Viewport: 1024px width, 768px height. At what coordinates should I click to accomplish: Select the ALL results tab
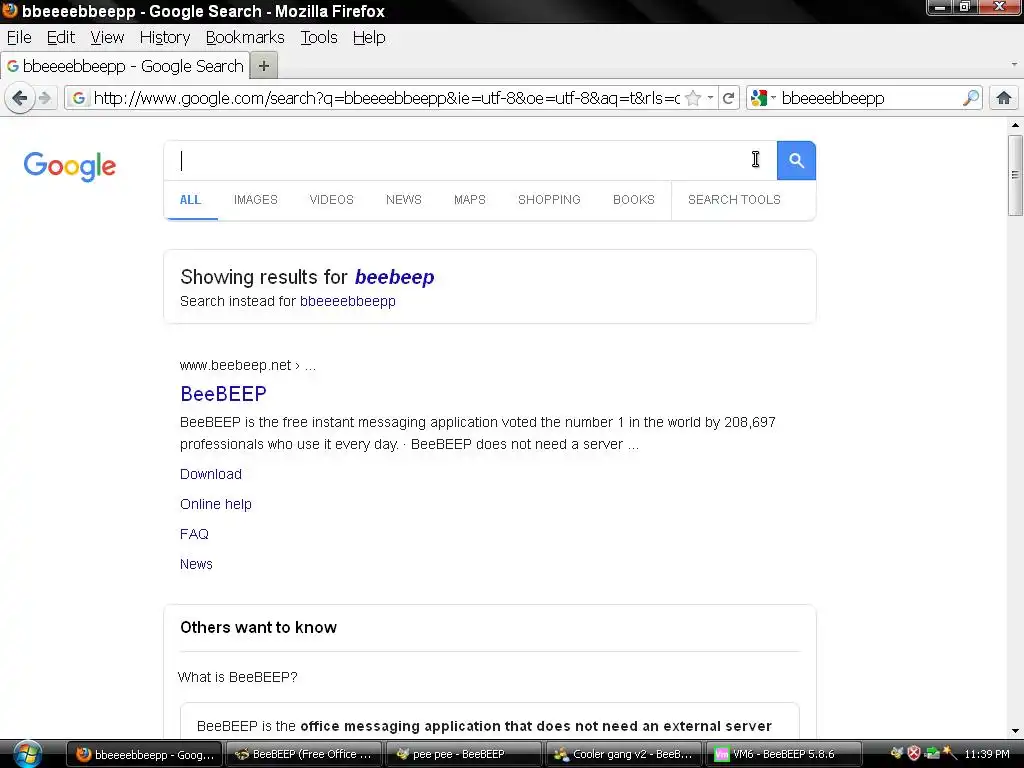pos(190,200)
